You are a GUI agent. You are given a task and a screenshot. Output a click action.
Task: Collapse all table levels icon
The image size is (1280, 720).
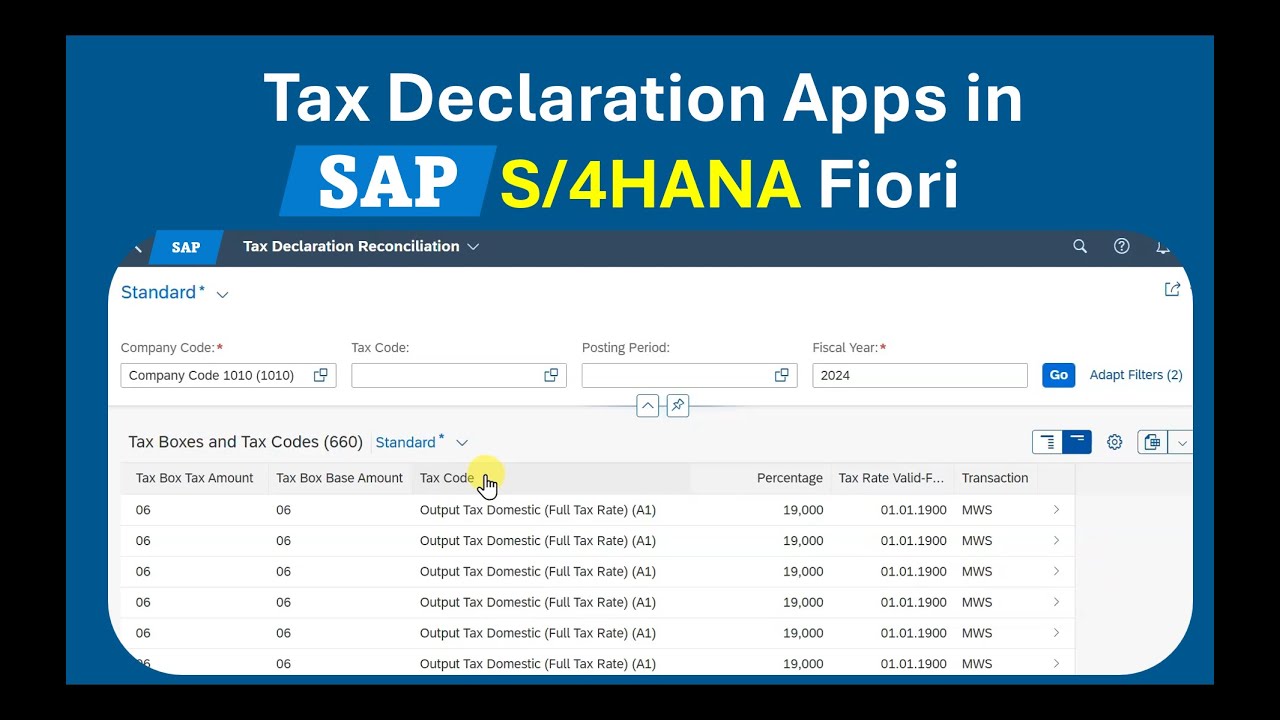(x=1077, y=442)
